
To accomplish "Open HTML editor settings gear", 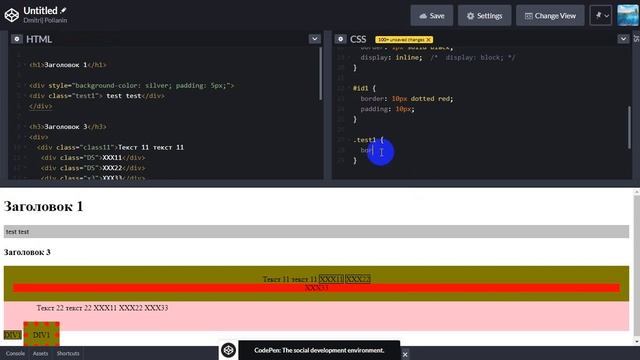I will [x=17, y=39].
